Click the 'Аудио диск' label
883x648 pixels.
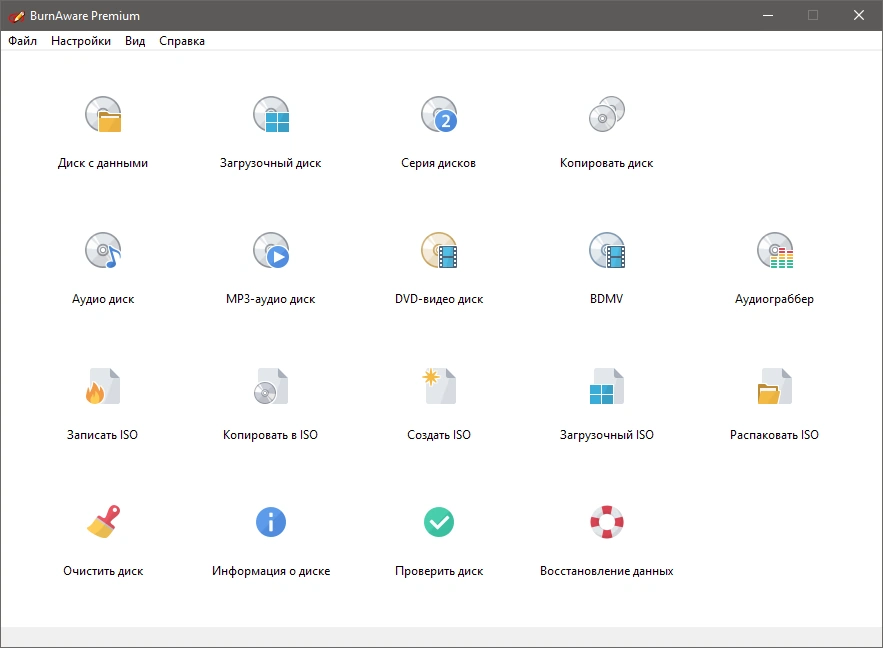click(x=103, y=299)
